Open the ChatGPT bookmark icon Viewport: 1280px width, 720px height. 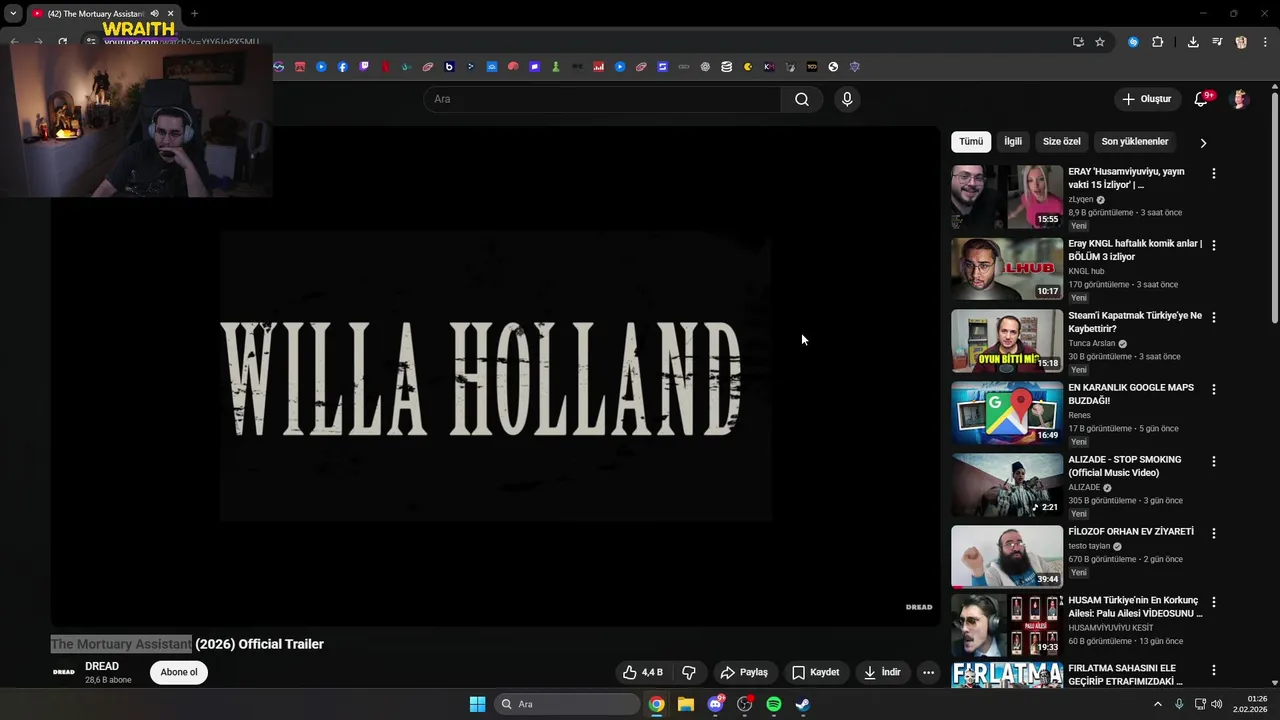705,67
